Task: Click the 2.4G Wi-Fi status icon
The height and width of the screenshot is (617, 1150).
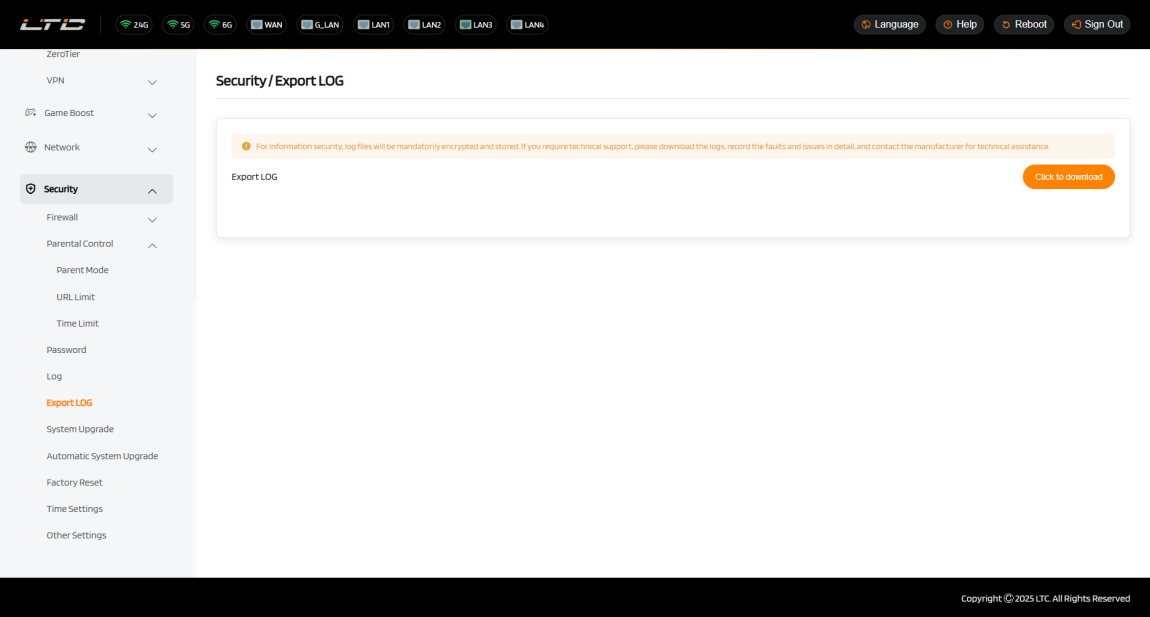Action: 134,24
